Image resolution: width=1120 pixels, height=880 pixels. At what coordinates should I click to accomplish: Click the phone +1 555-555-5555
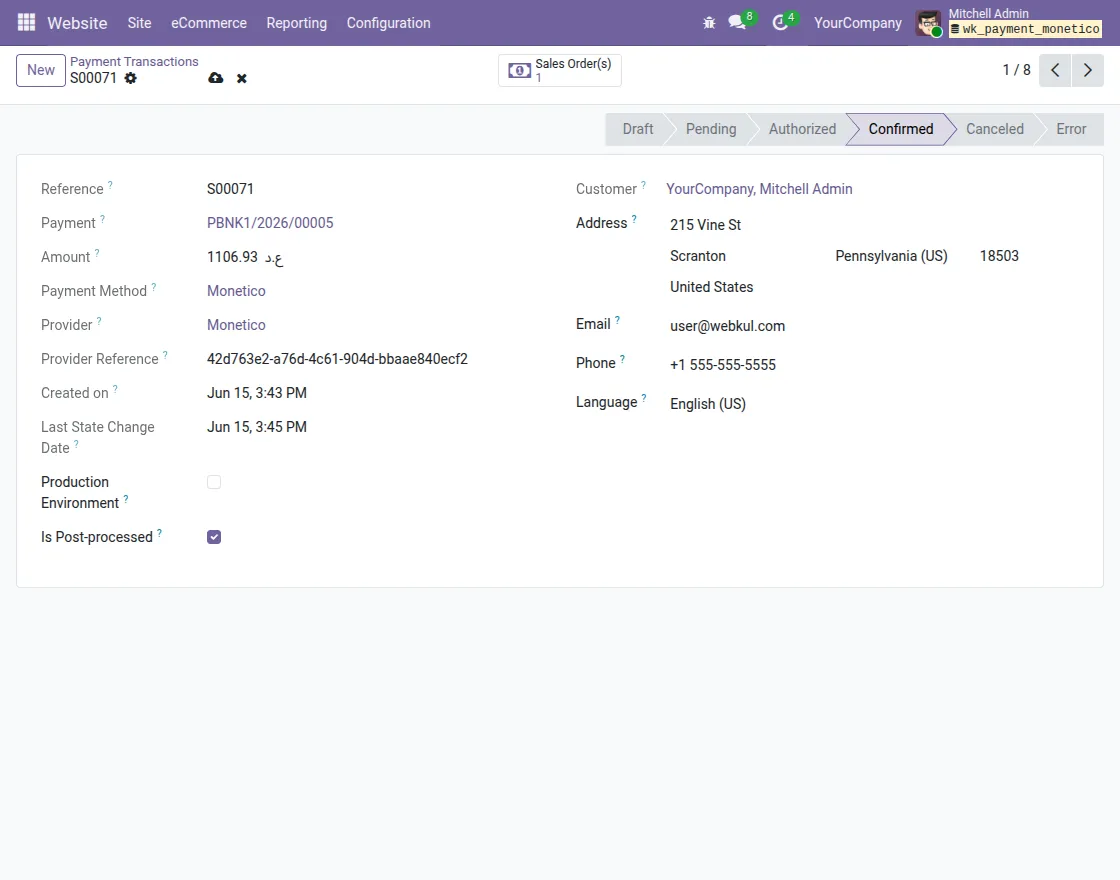click(x=723, y=365)
